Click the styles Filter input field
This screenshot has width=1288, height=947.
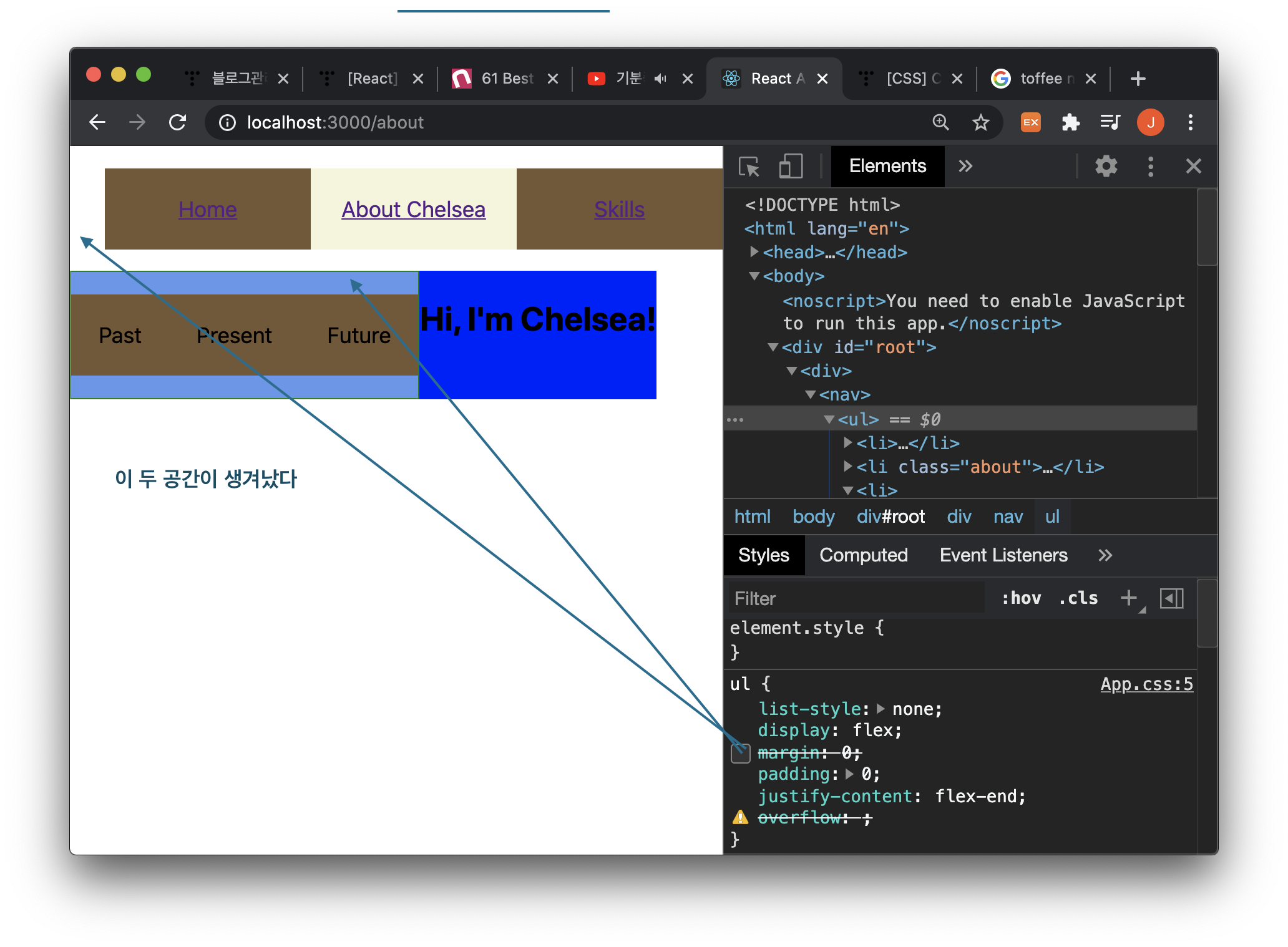pyautogui.click(x=855, y=598)
